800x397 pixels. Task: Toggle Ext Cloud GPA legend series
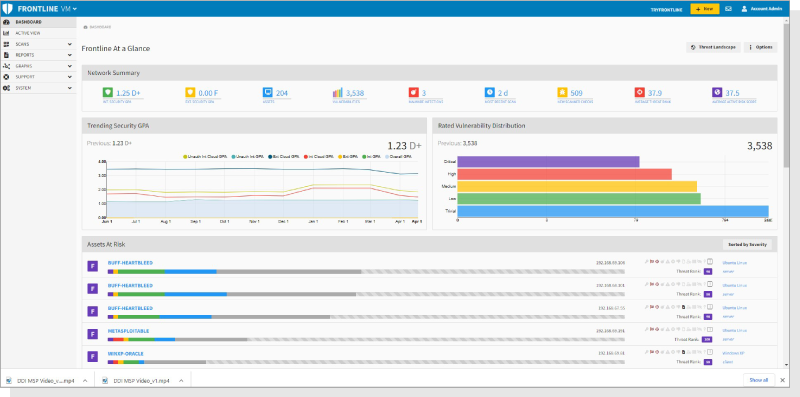[x=283, y=157]
